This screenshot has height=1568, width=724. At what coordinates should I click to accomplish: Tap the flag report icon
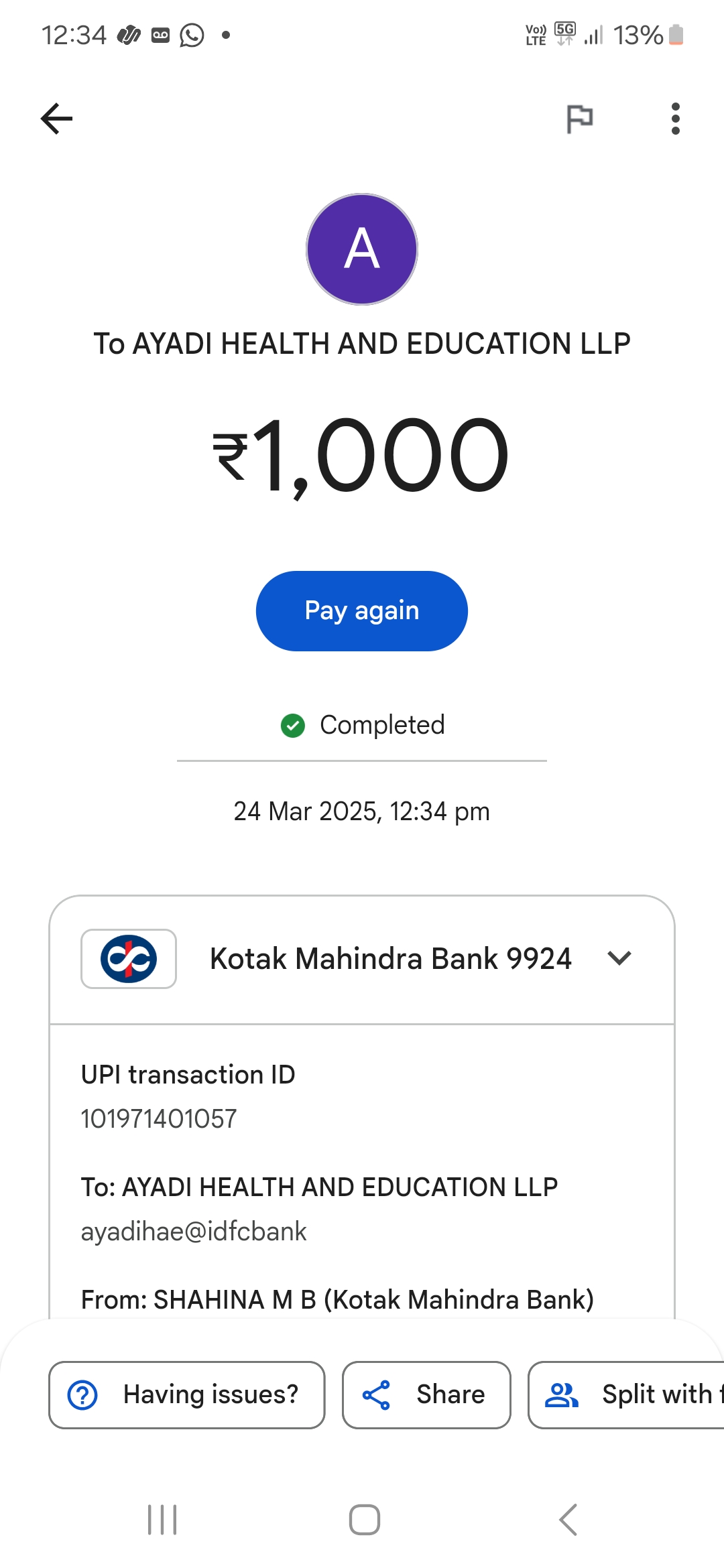point(579,119)
